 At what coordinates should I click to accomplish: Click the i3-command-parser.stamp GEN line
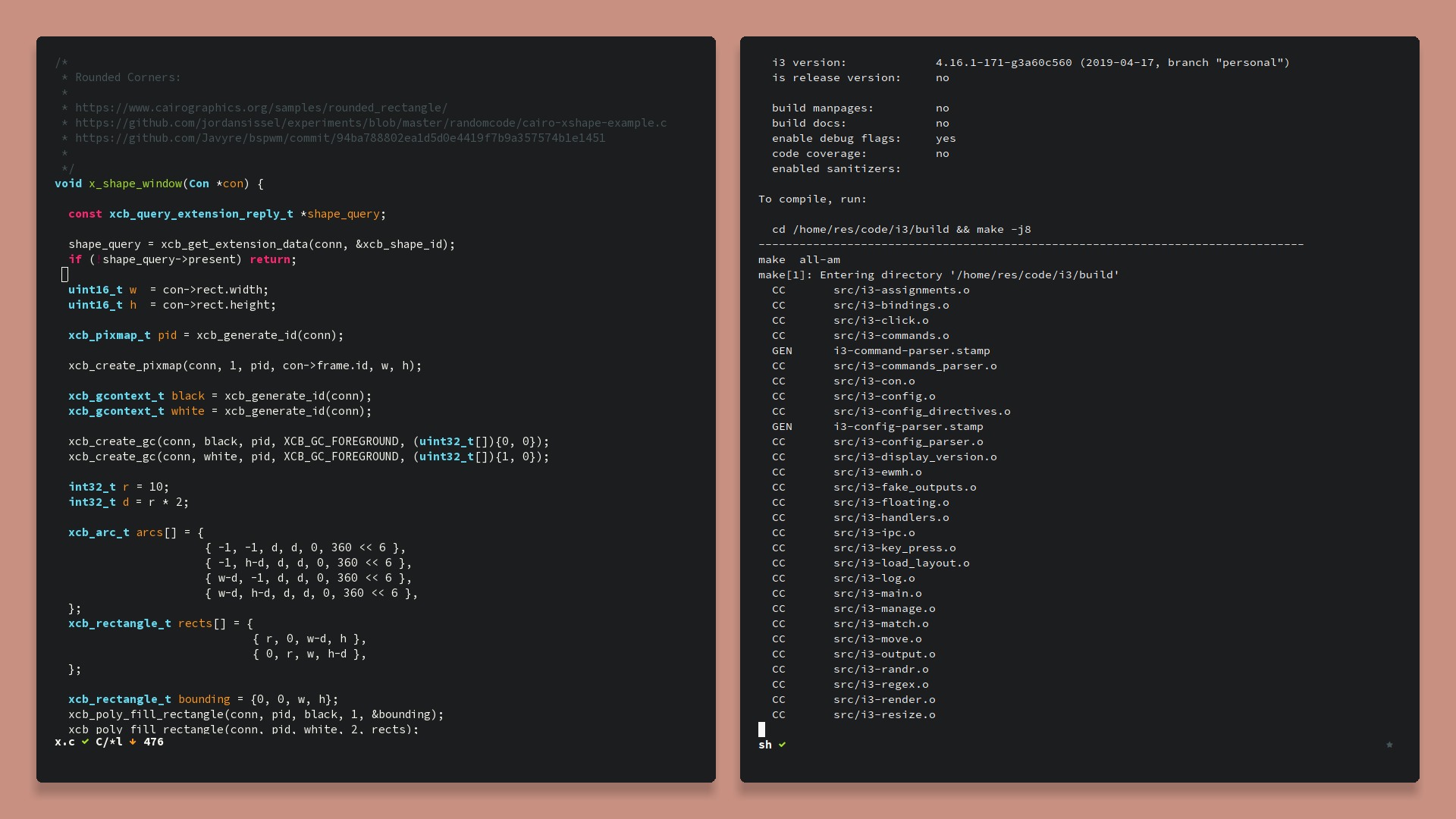pyautogui.click(x=911, y=350)
